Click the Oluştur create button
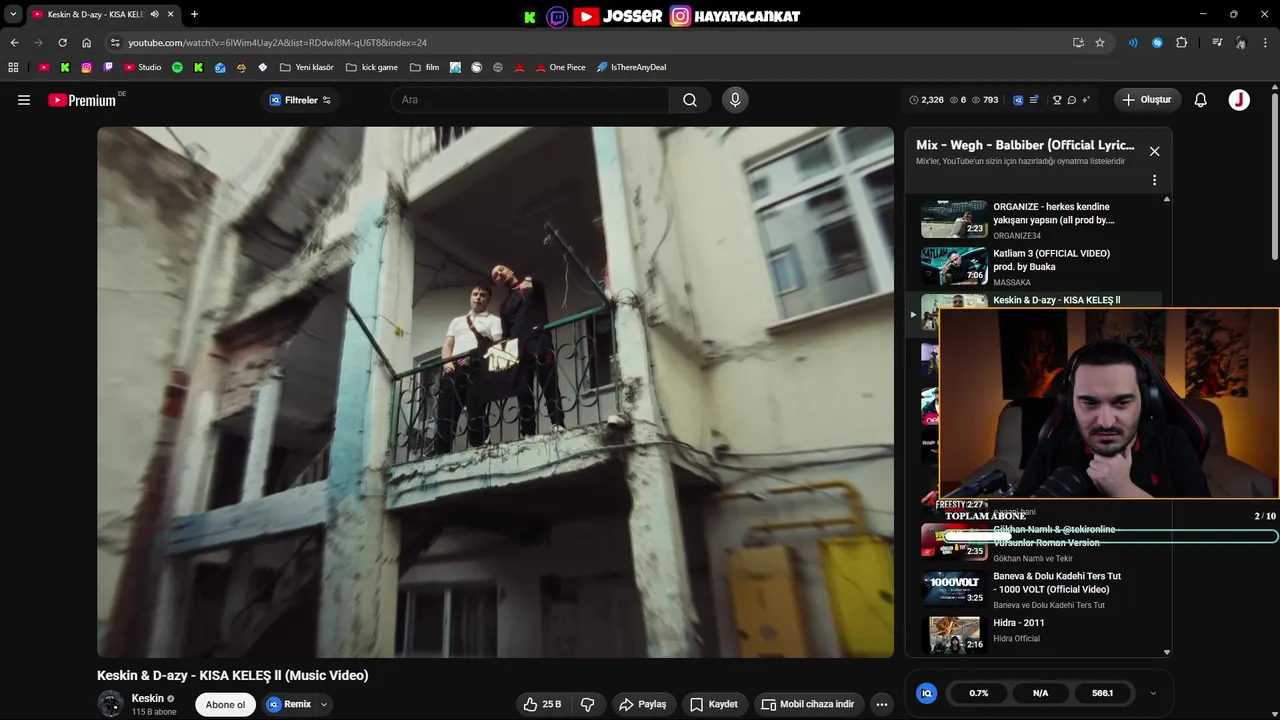1280x720 pixels. [x=1147, y=100]
